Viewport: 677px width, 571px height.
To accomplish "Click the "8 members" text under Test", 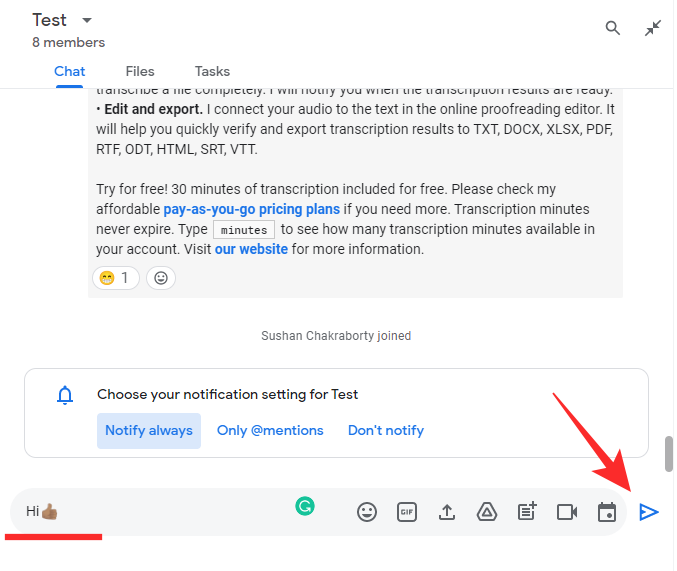I will pyautogui.click(x=69, y=42).
